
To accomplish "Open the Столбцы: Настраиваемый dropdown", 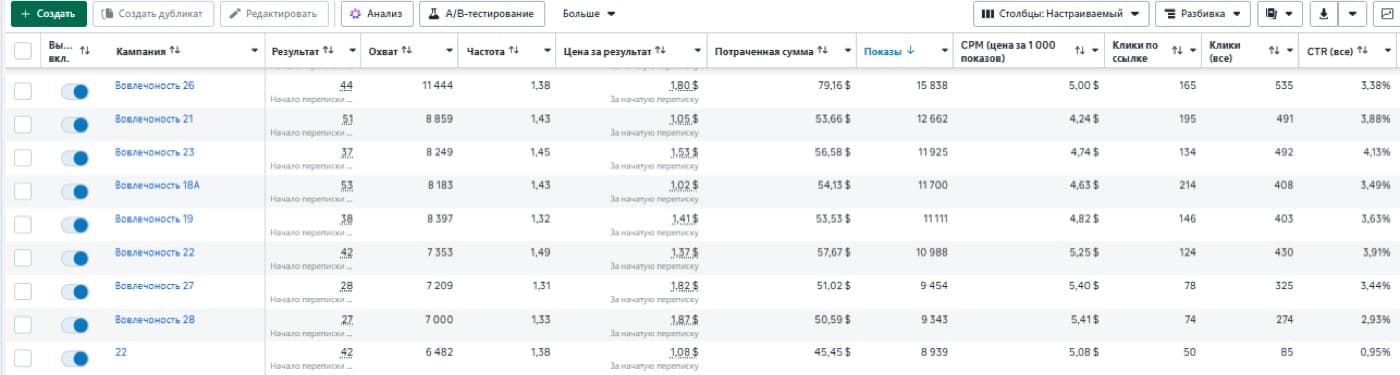I will coord(1060,14).
